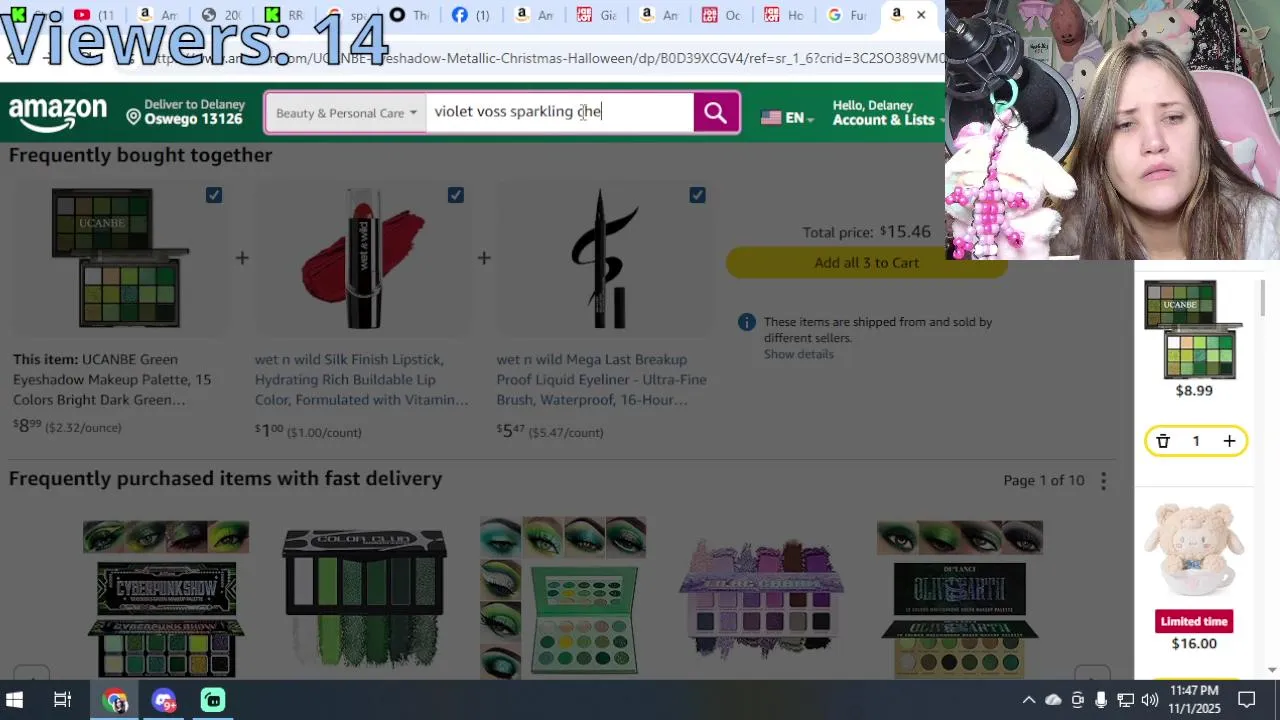Switch to the 'RR' green K tab

tap(284, 15)
